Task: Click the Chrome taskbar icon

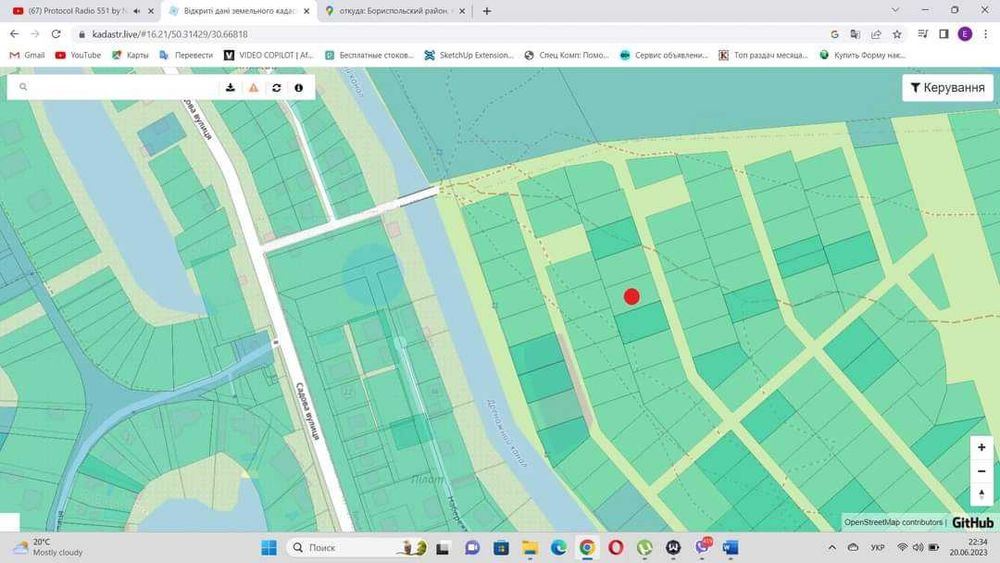Action: 587,548
